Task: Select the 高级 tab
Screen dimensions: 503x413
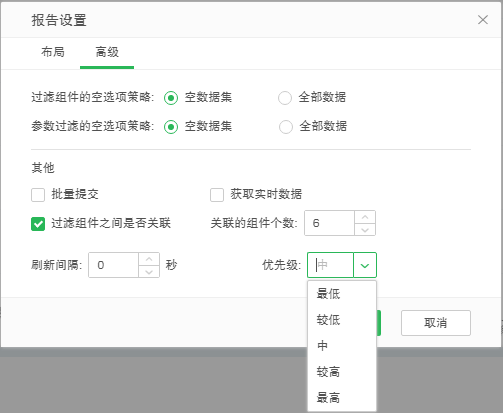Action: coord(107,52)
